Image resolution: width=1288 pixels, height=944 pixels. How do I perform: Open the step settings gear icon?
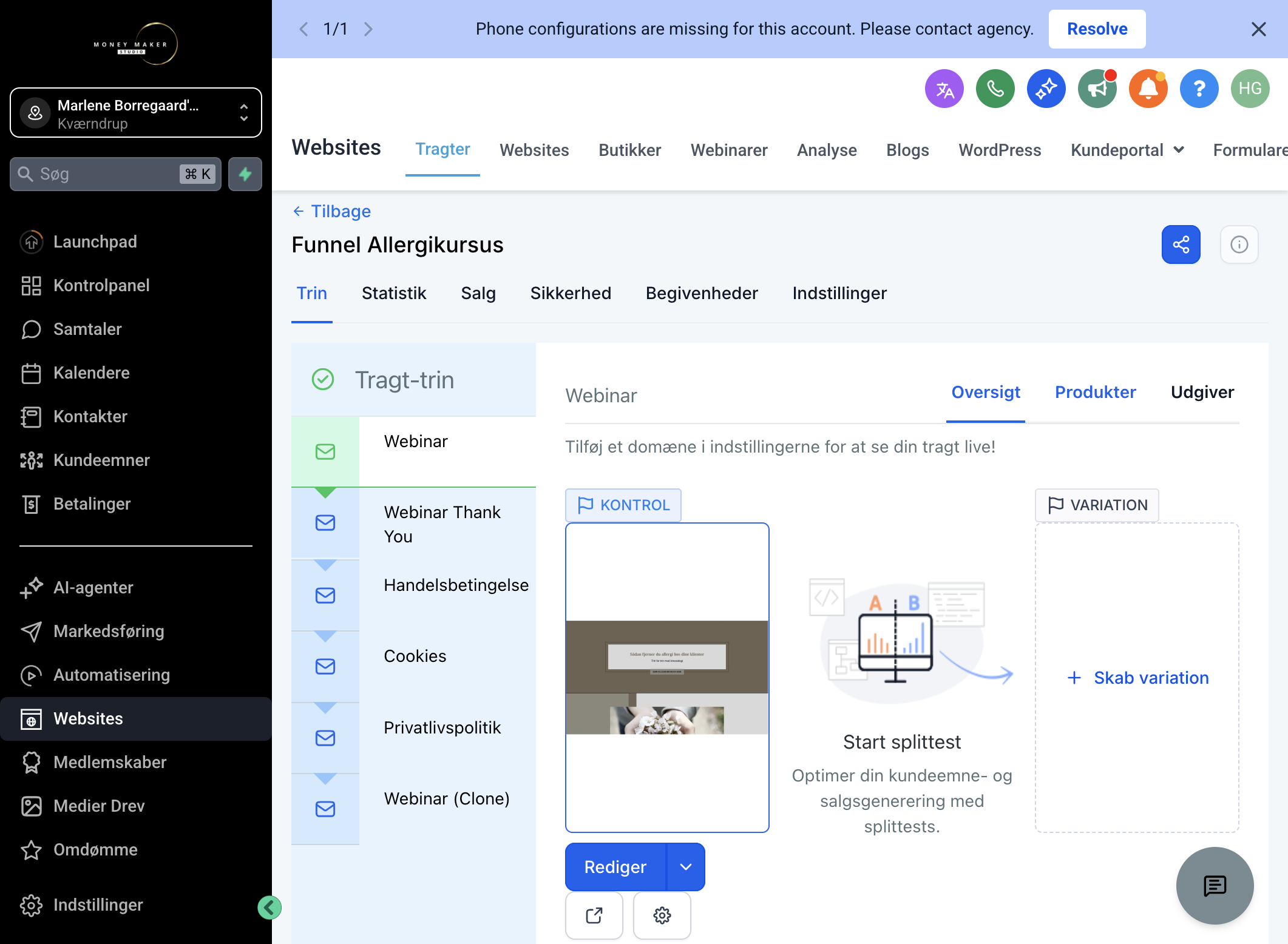(x=662, y=915)
